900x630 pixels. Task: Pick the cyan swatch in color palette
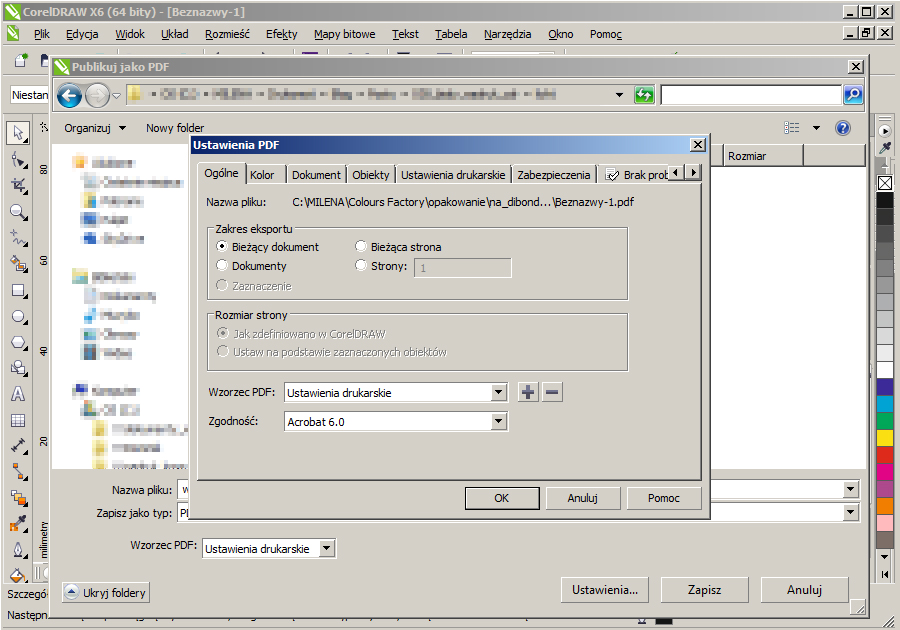(885, 404)
